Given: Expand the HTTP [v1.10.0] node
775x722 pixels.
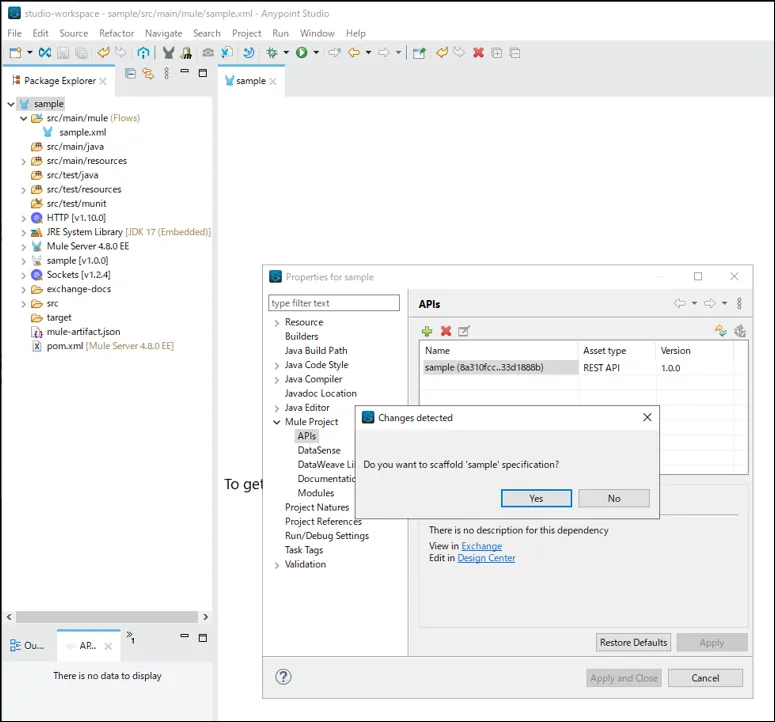Looking at the screenshot, I should [23, 218].
